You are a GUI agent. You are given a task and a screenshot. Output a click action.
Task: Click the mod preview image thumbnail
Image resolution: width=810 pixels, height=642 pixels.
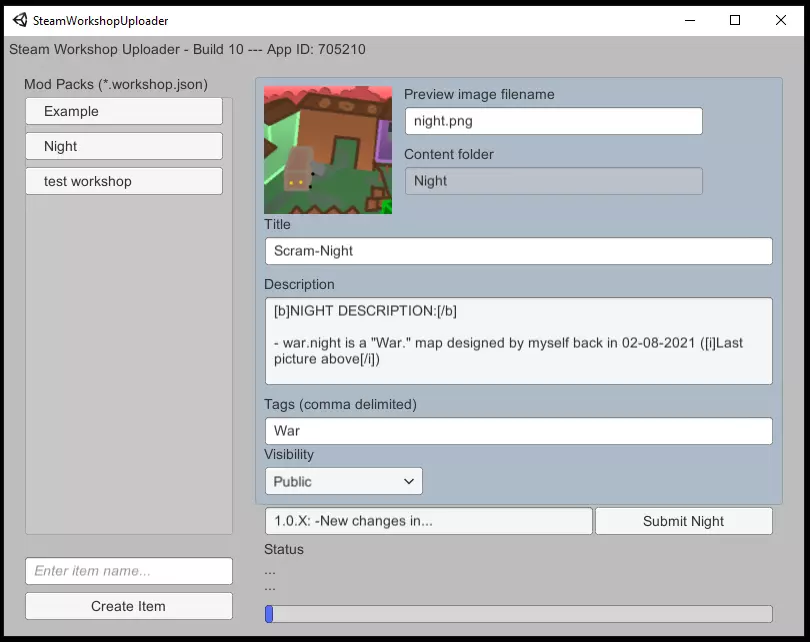(328, 150)
